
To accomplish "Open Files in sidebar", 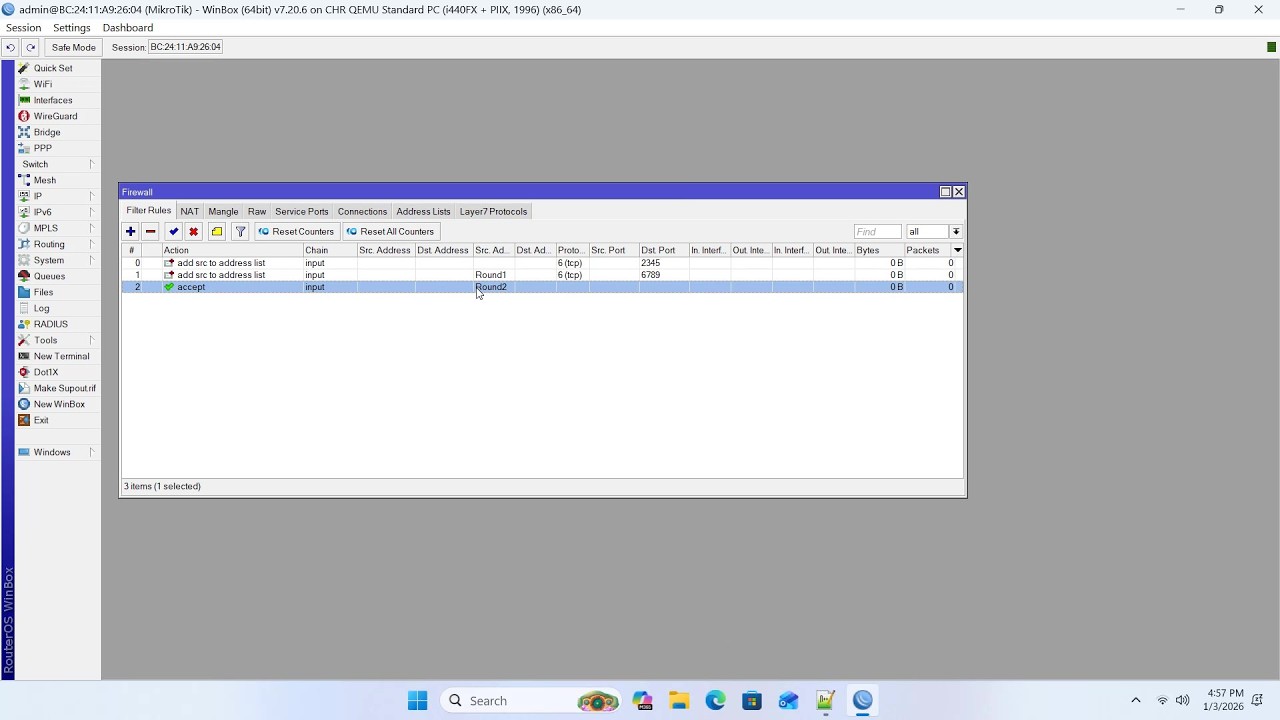I will pos(43,292).
